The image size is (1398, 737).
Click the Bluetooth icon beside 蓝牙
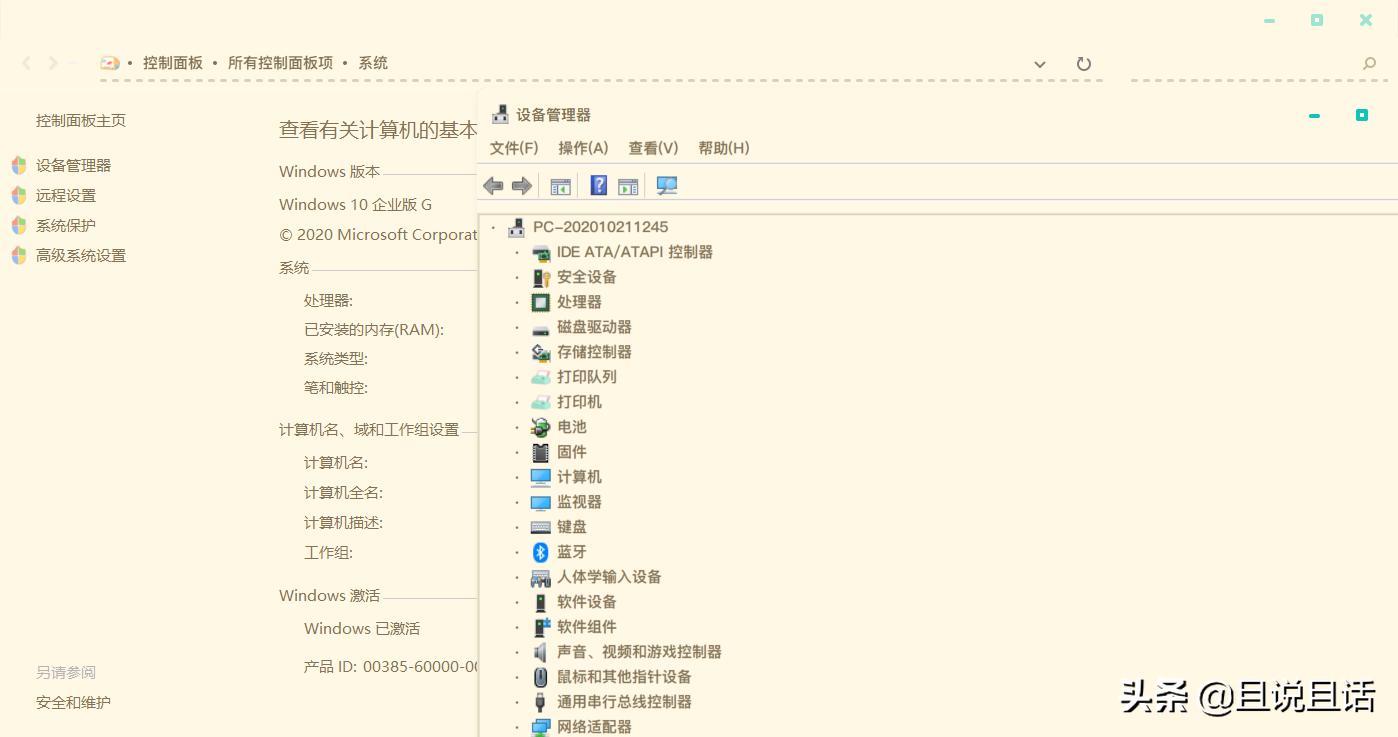pos(541,552)
